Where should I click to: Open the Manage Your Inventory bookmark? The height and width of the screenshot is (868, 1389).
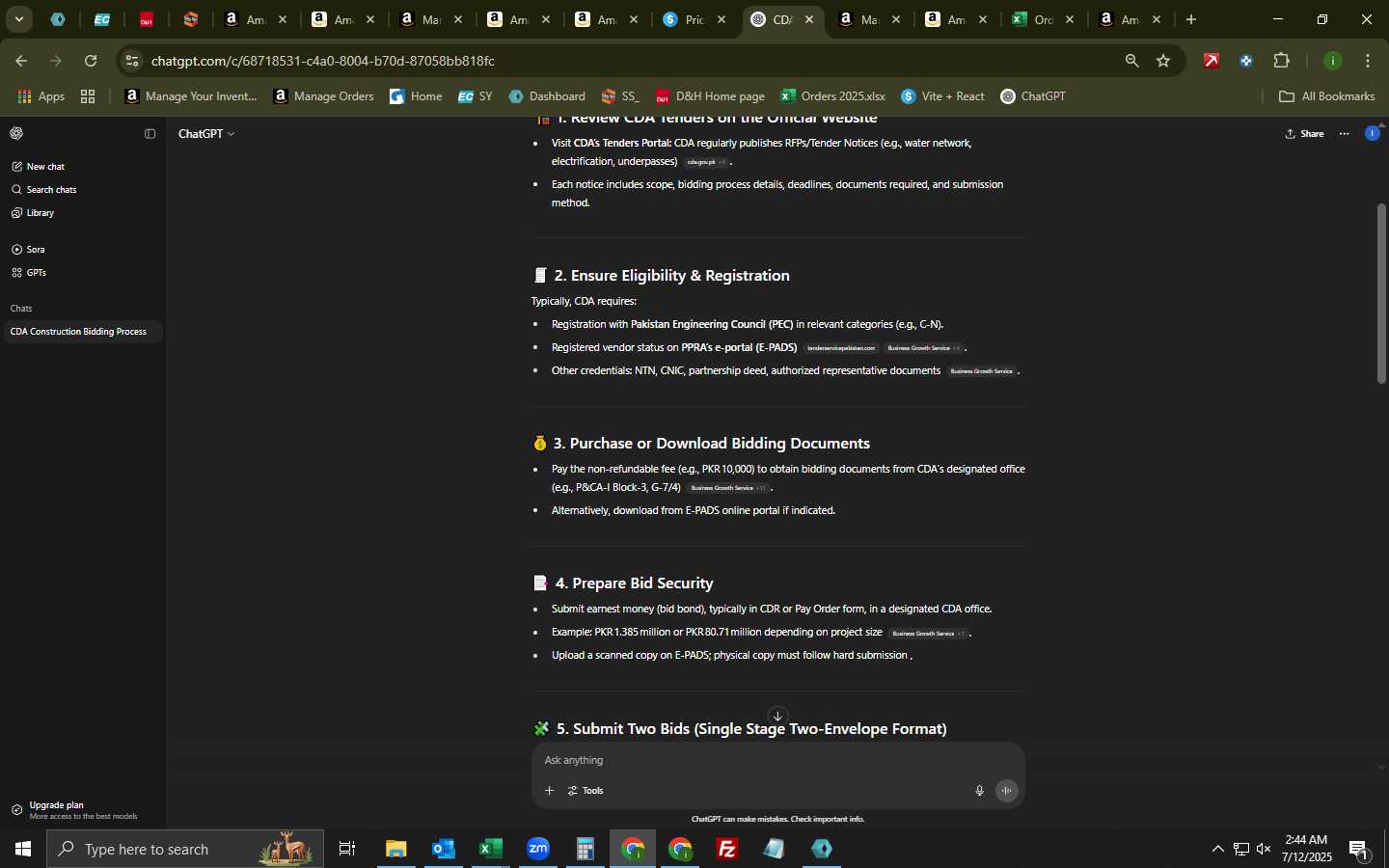click(191, 96)
